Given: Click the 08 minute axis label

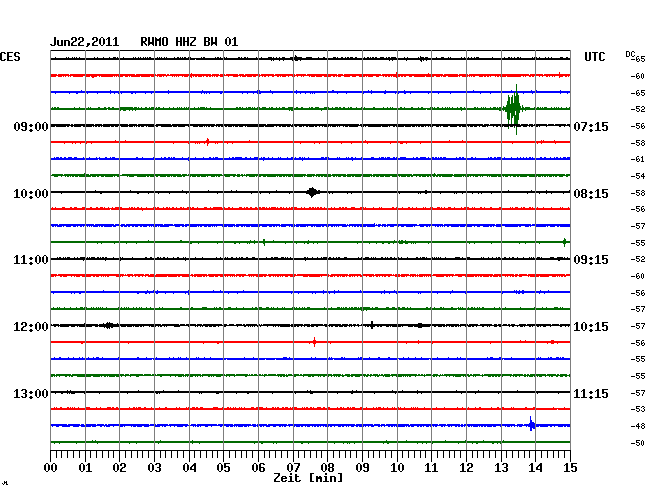Looking at the screenshot, I should (x=327, y=468).
